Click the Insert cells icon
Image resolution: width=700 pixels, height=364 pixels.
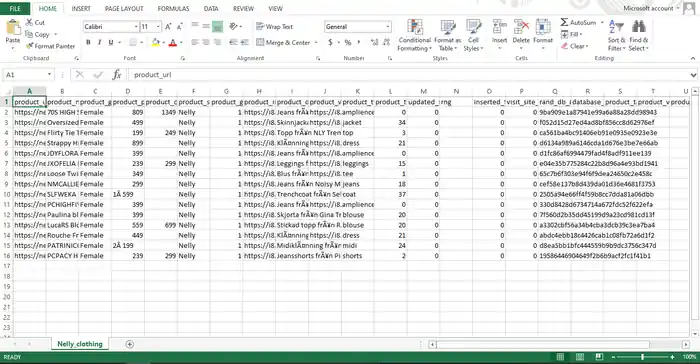pos(499,27)
